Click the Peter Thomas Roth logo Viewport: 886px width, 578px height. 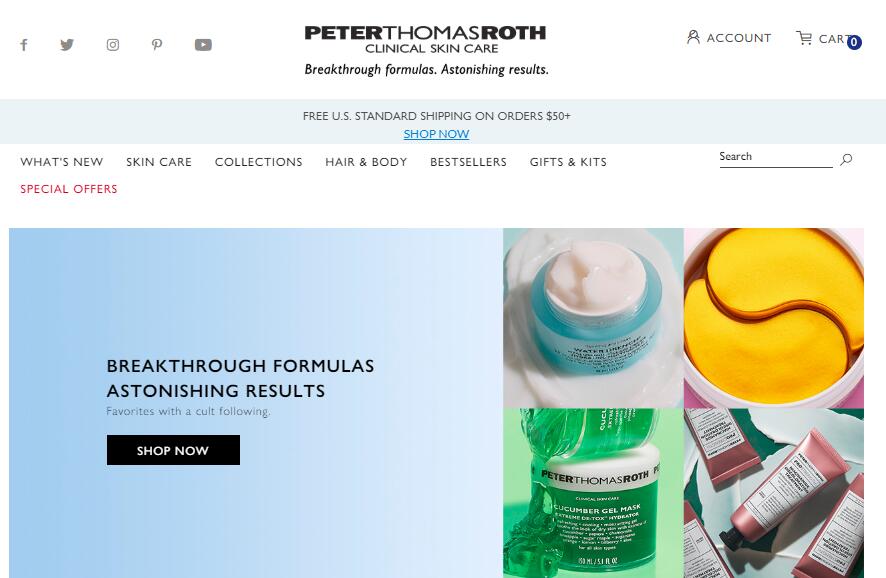pyautogui.click(x=425, y=40)
